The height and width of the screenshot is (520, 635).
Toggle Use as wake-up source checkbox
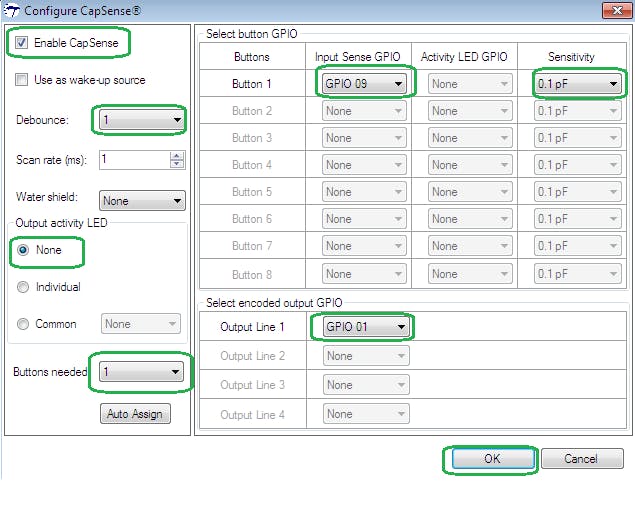[21, 79]
